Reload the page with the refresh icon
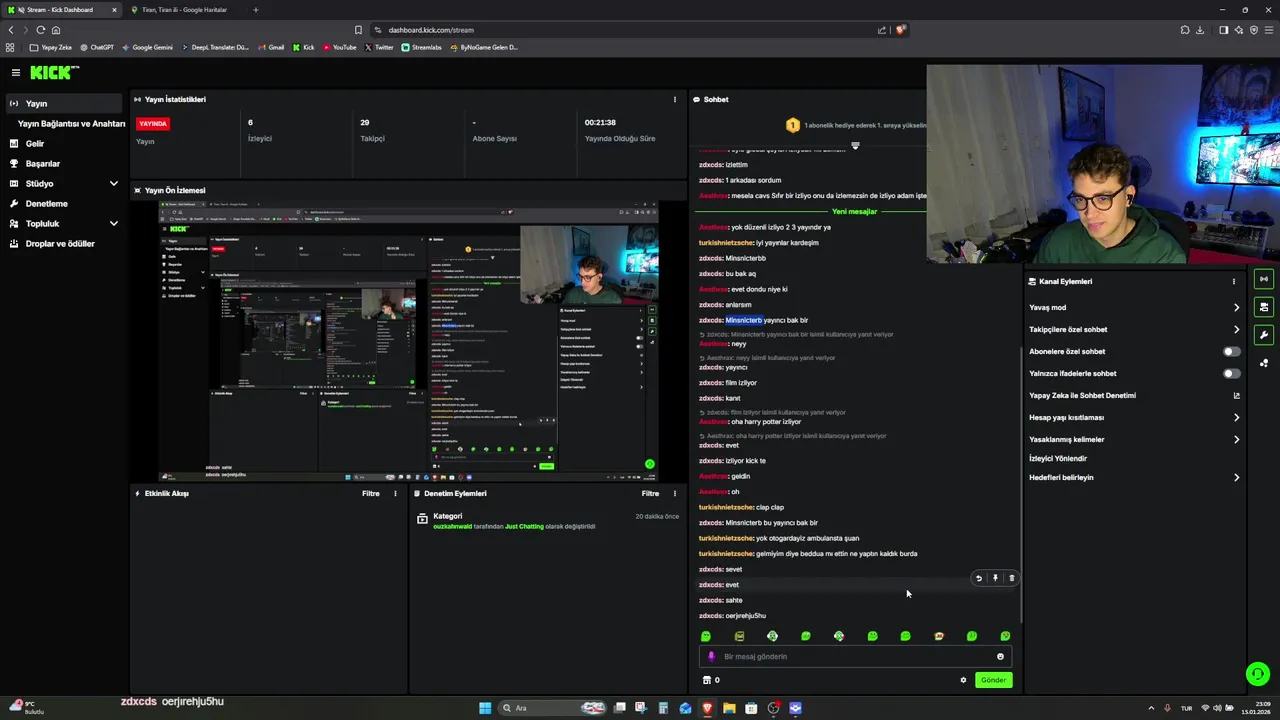 (40, 30)
